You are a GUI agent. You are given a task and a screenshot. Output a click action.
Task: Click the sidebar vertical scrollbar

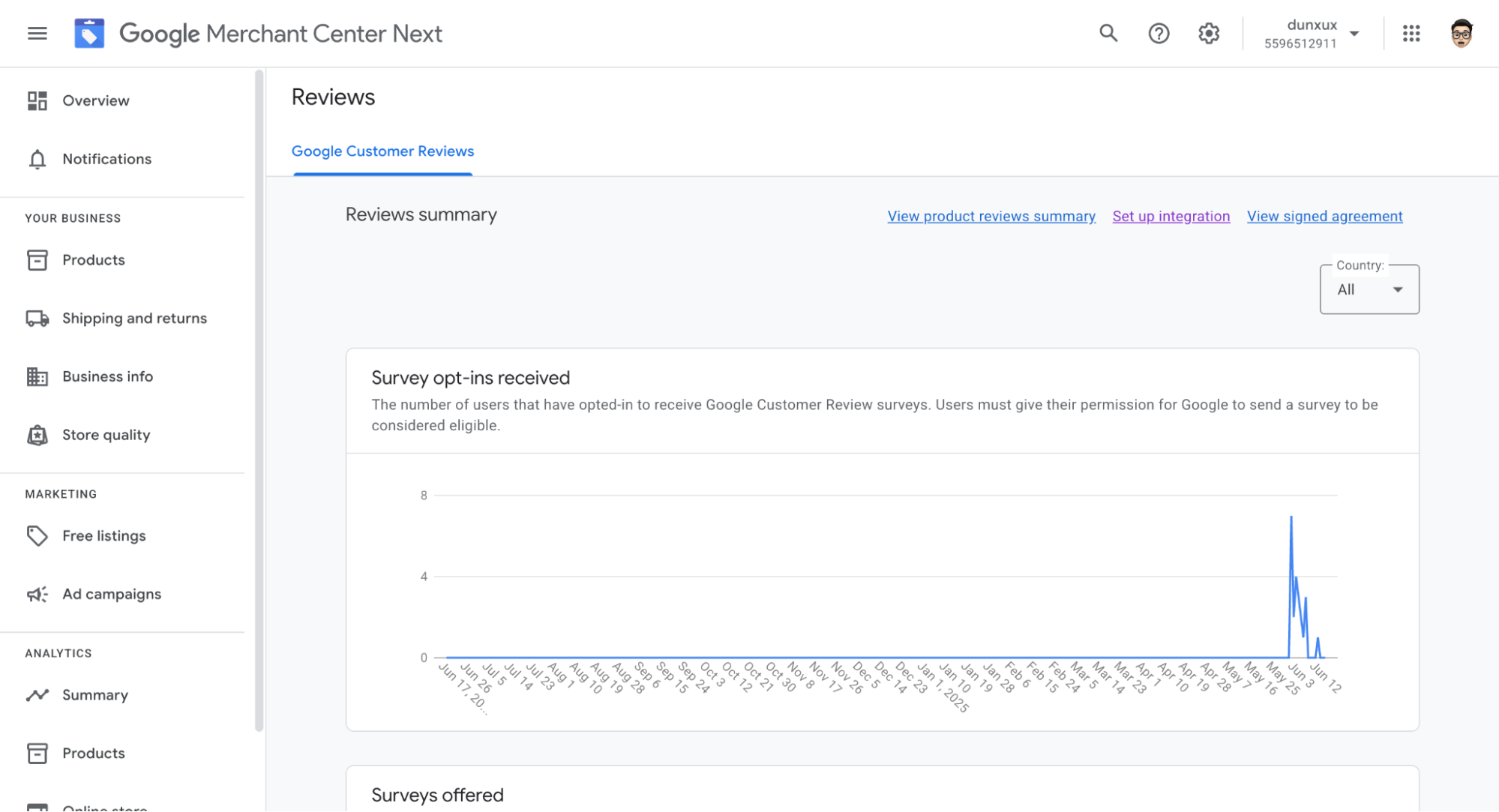(x=259, y=401)
